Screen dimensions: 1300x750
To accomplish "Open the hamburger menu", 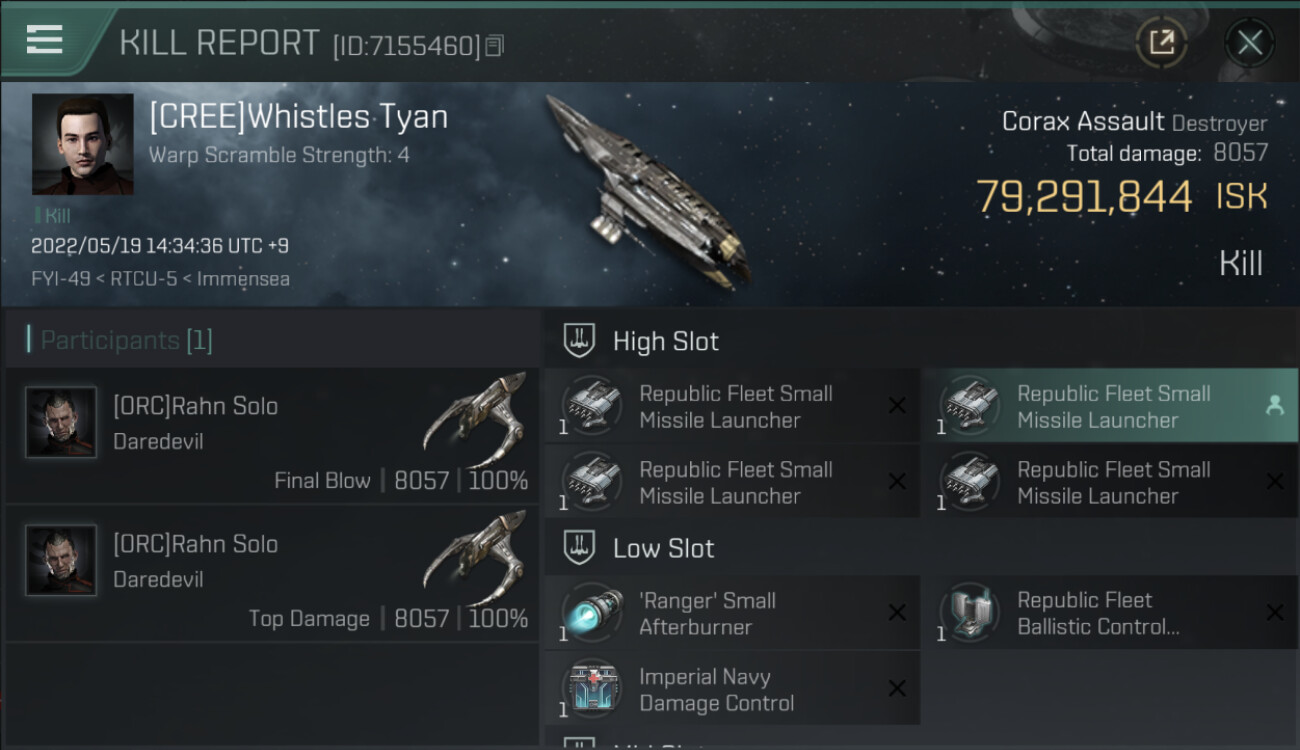I will pyautogui.click(x=45, y=40).
